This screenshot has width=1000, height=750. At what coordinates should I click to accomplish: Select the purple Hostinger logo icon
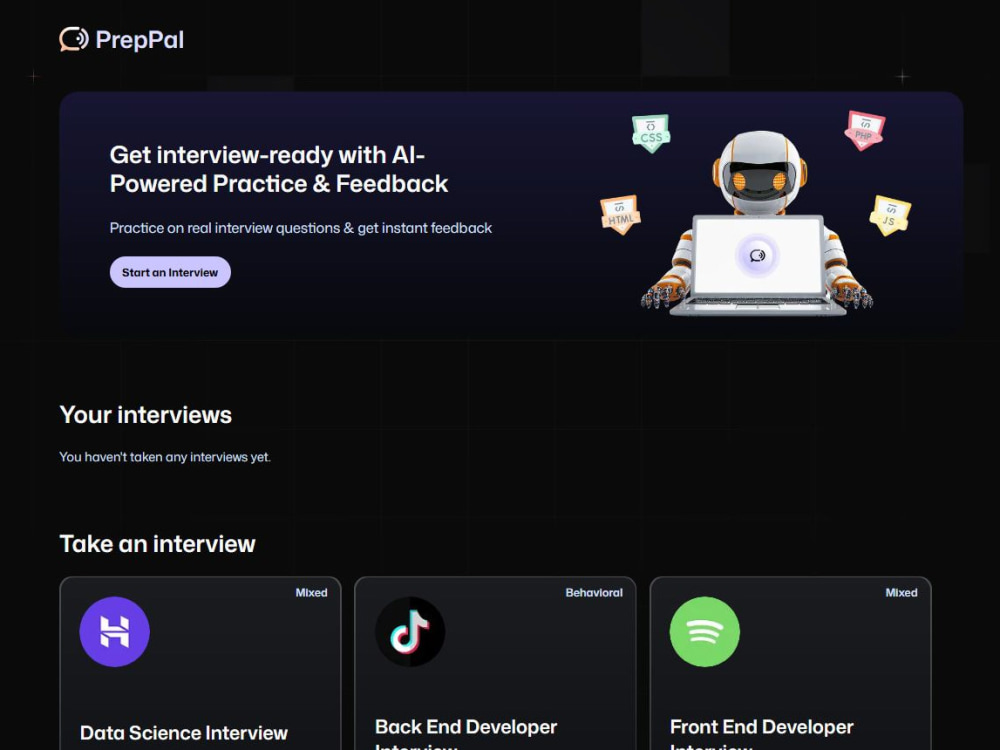tap(115, 631)
